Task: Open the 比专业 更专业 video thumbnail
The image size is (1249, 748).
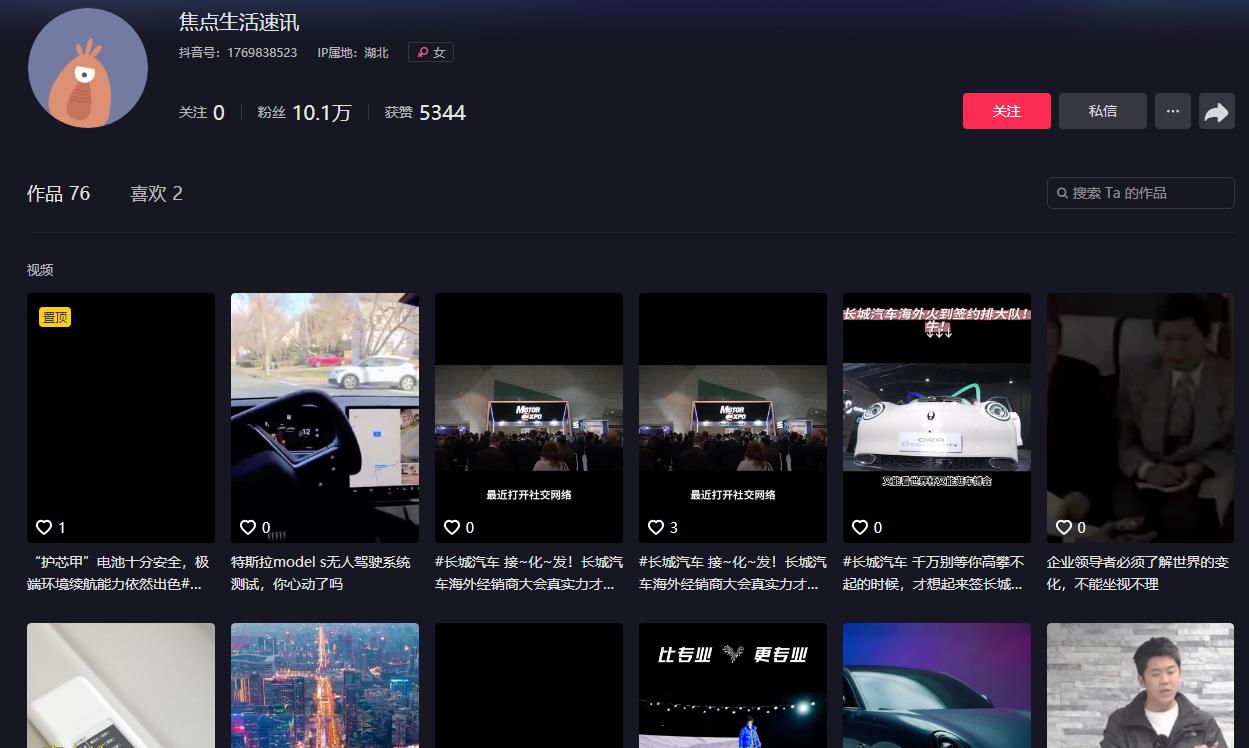Action: 733,686
